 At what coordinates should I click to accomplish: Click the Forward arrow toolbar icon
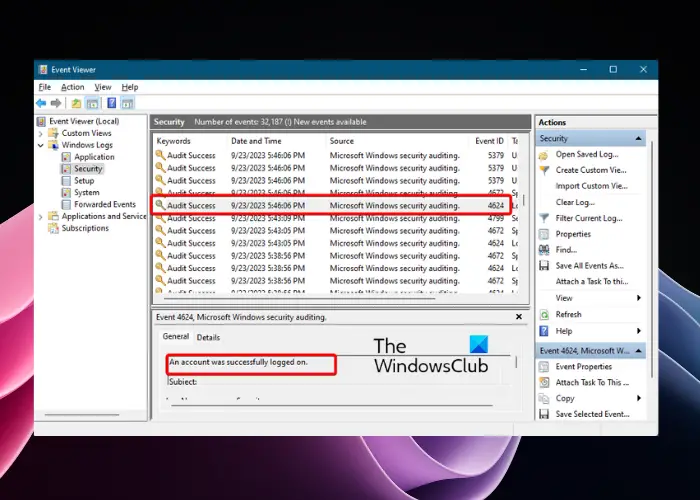(56, 104)
